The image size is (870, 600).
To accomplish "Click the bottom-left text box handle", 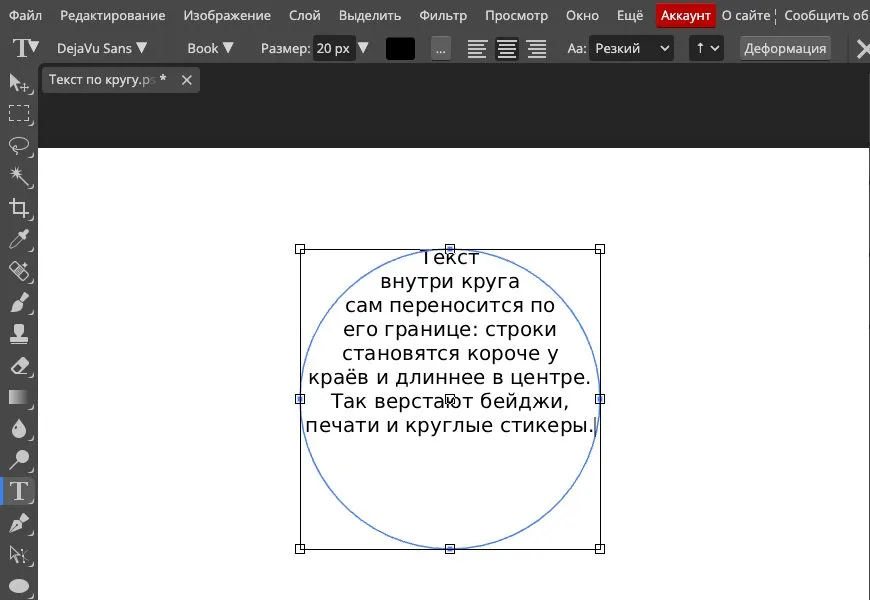I will point(300,549).
